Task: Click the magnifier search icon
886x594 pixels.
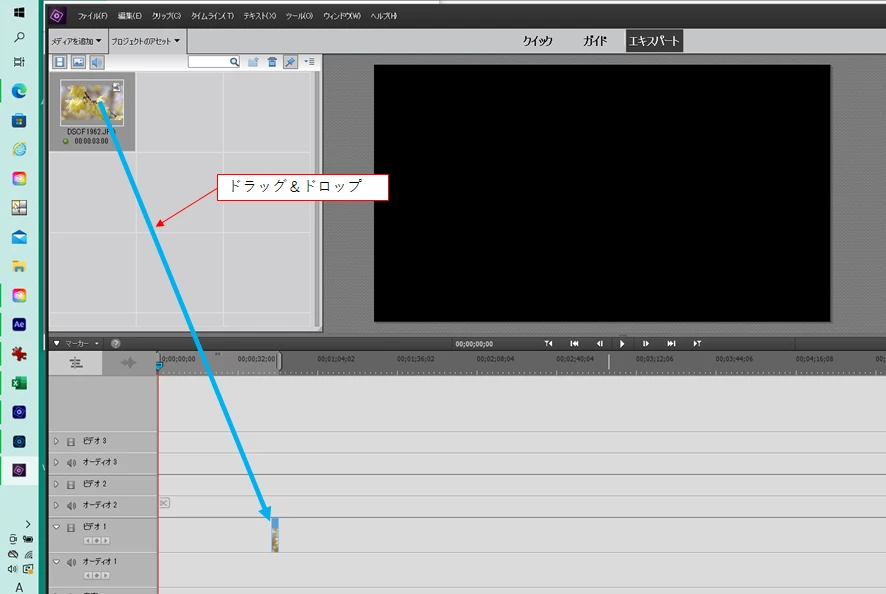Action: [234, 62]
